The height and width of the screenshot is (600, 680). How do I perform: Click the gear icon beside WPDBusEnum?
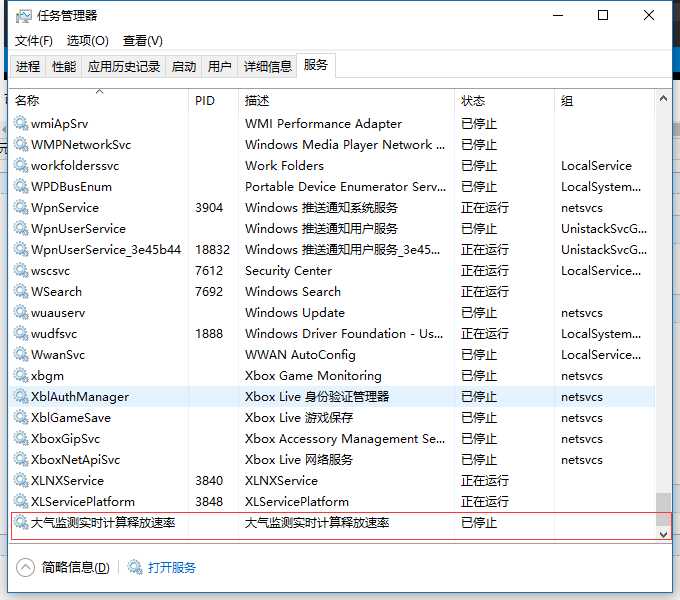[21, 186]
